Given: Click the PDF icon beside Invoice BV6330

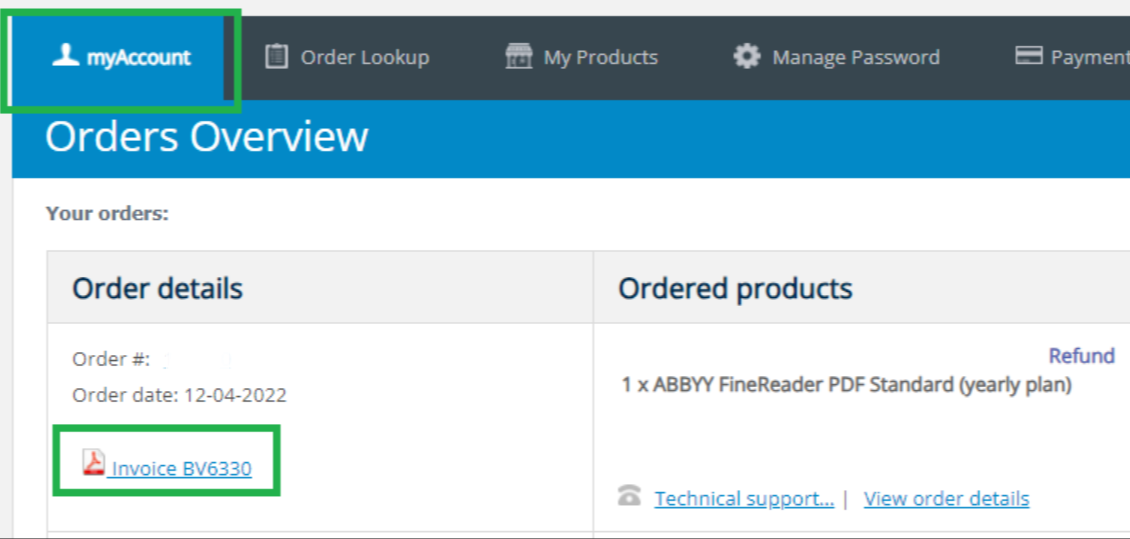Looking at the screenshot, I should (x=94, y=462).
